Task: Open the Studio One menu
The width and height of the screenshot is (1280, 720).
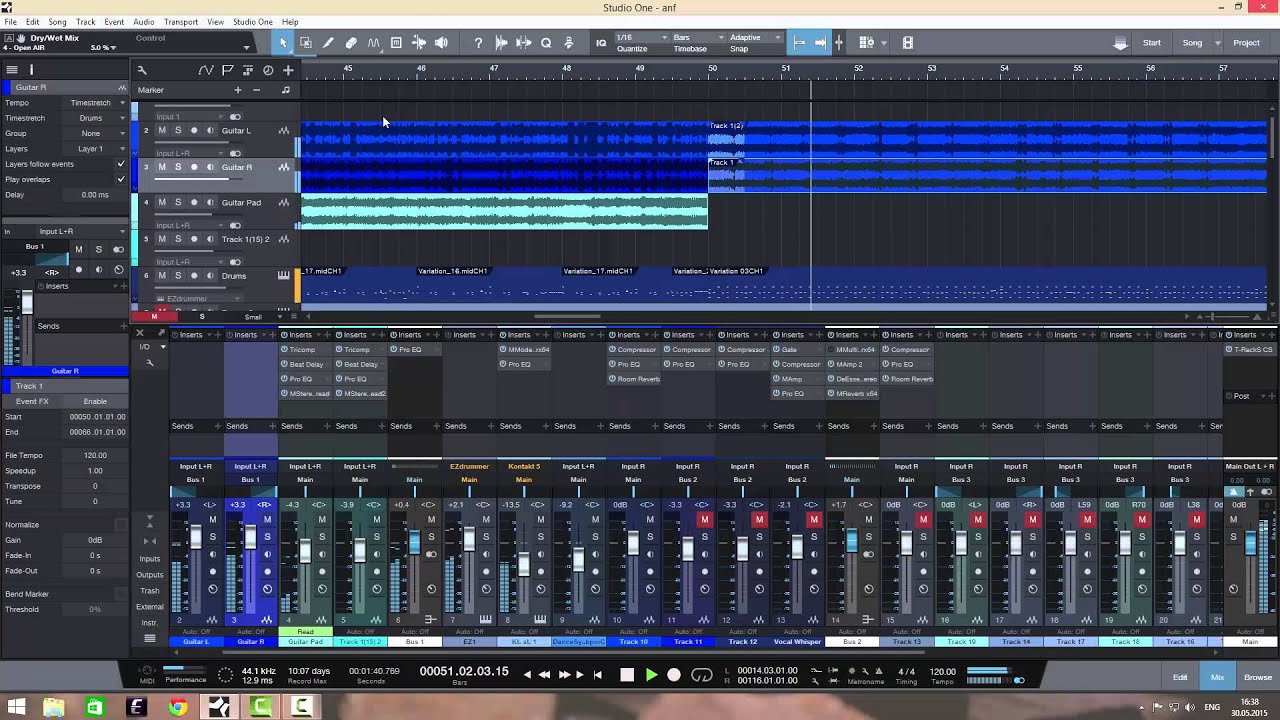Action: (x=253, y=22)
